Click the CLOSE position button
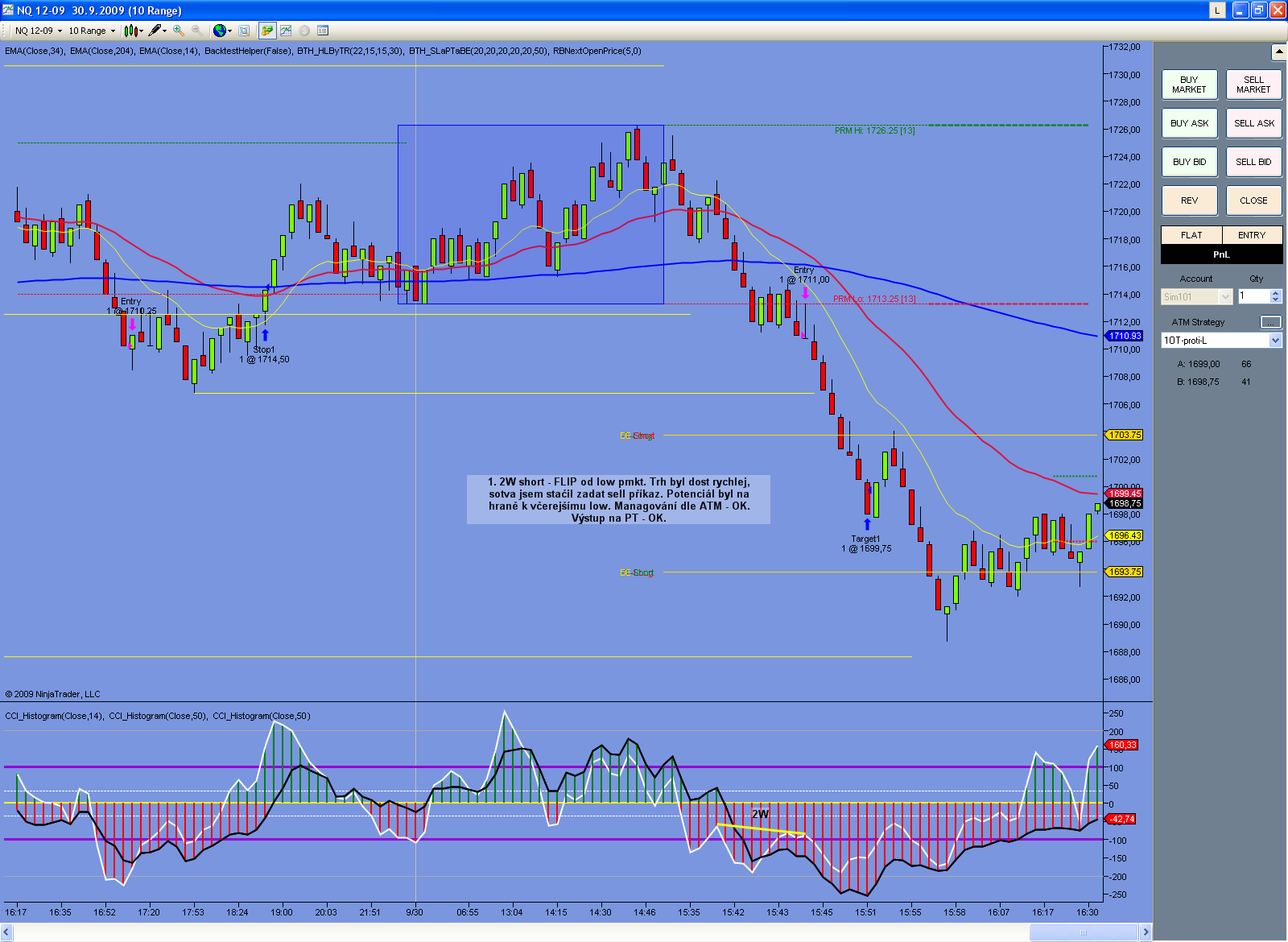 [1253, 200]
